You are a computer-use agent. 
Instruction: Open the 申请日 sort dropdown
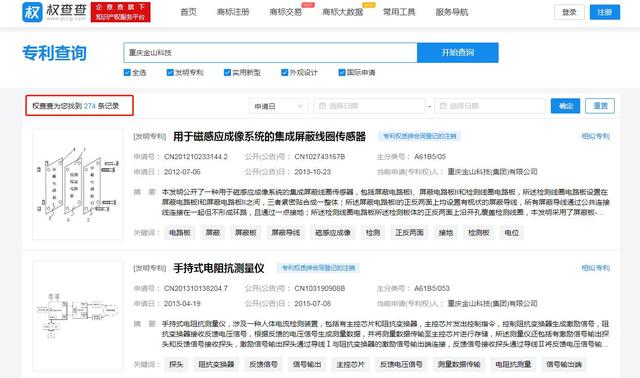point(278,106)
